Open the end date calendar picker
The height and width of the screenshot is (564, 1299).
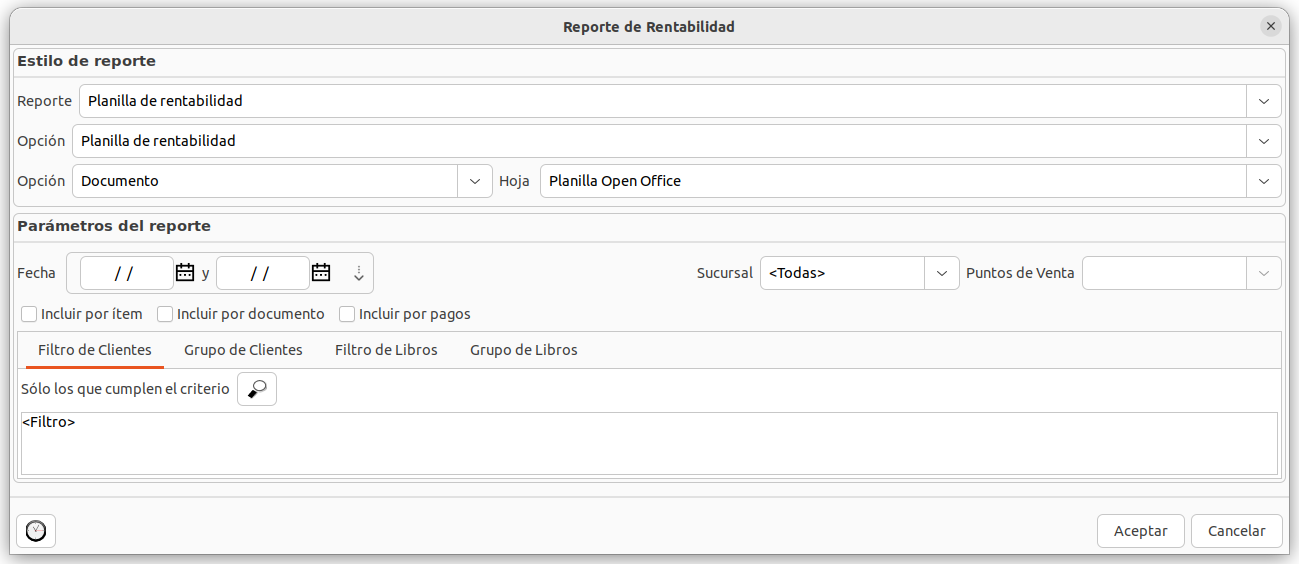(321, 272)
